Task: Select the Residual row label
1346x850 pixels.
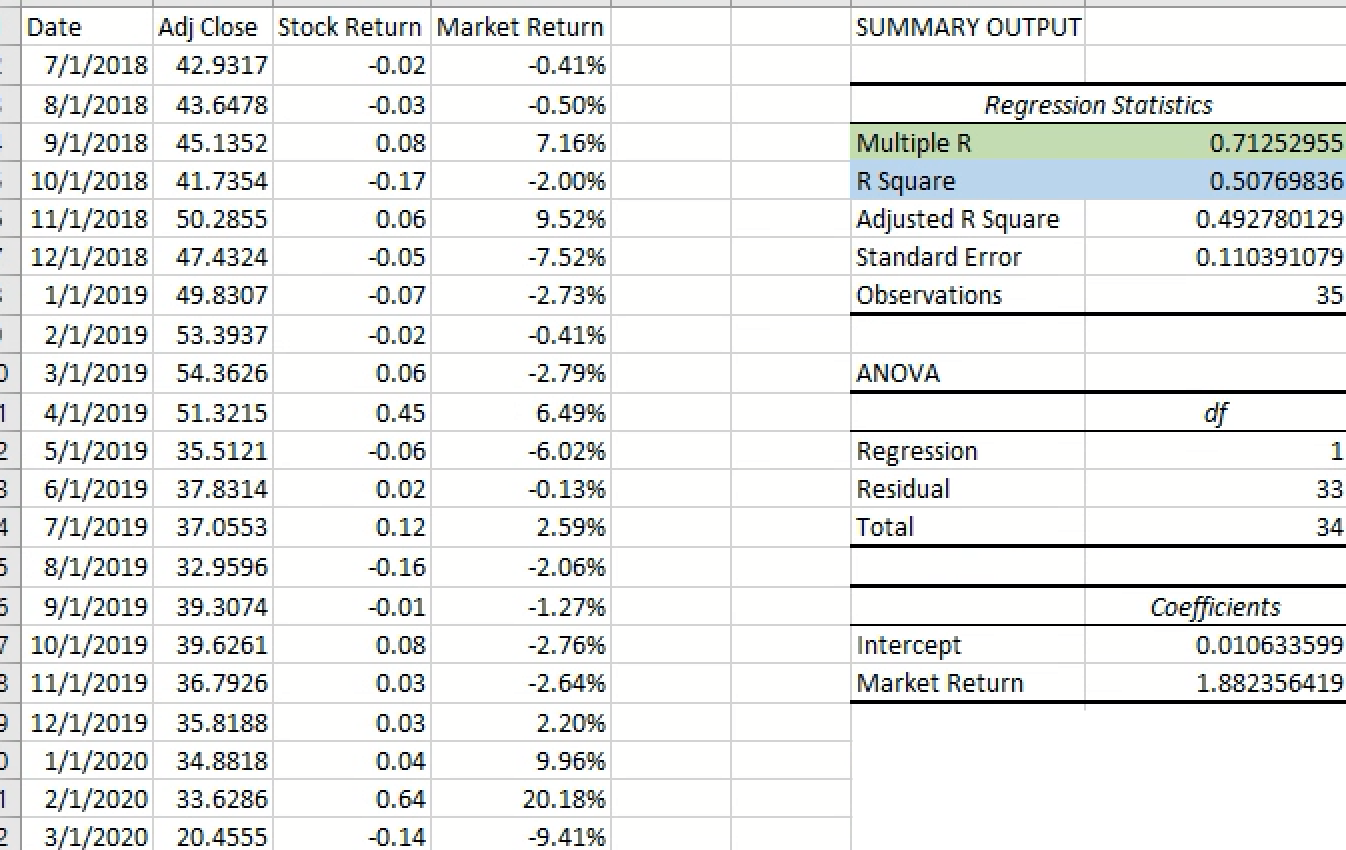Action: 968,489
